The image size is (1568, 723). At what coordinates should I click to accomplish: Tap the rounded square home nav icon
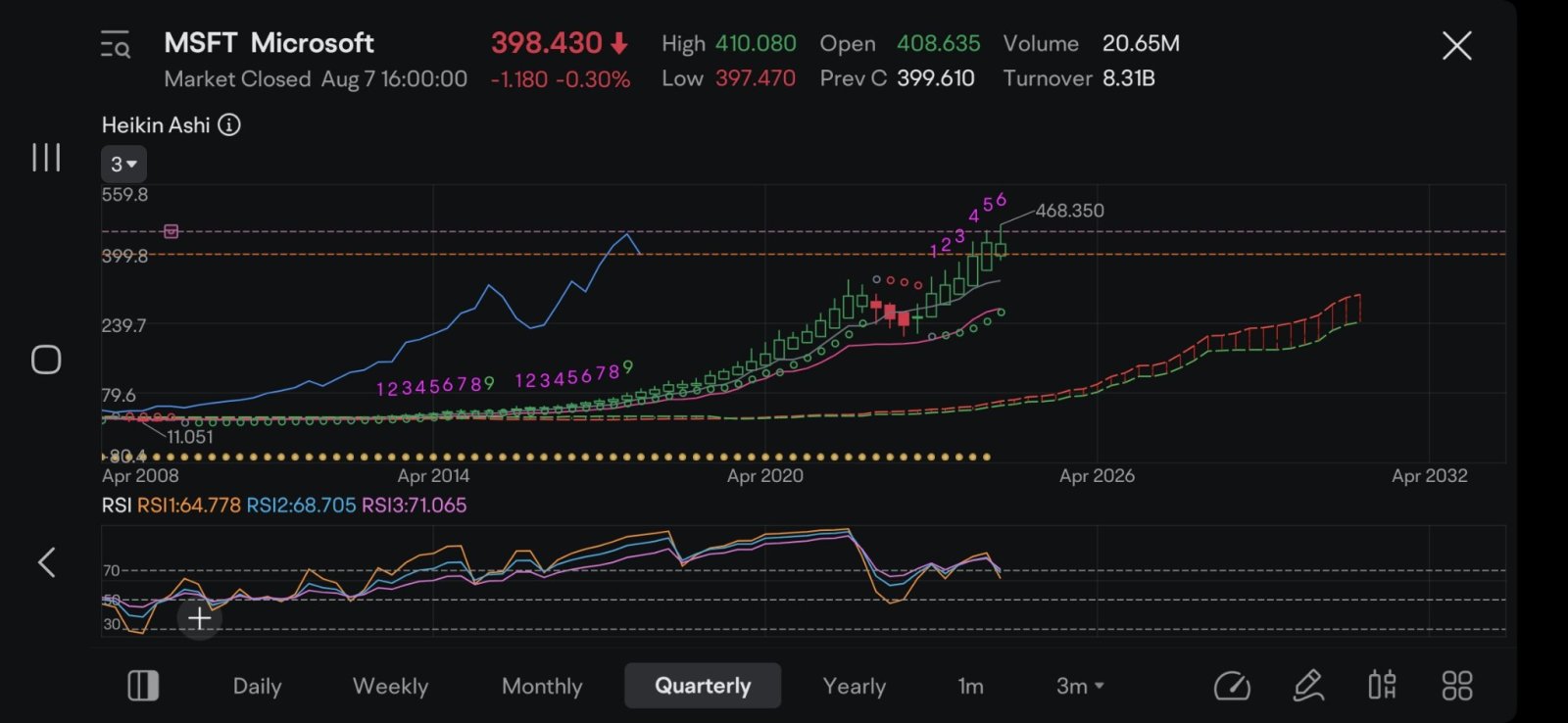[x=46, y=360]
